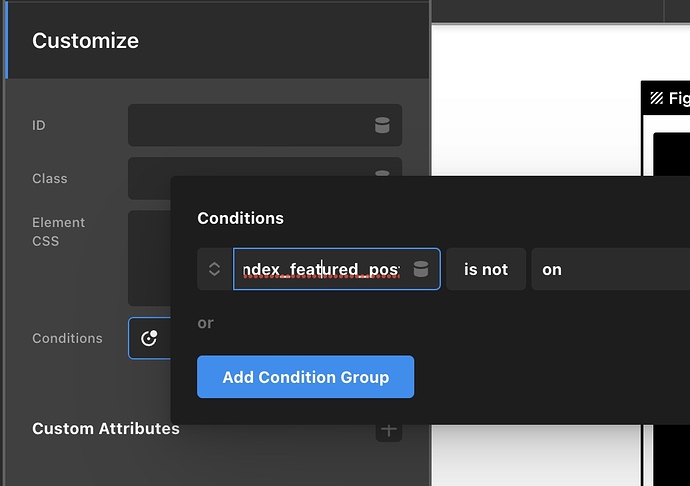690x486 pixels.
Task: Click database icon in condition field
Action: [421, 269]
